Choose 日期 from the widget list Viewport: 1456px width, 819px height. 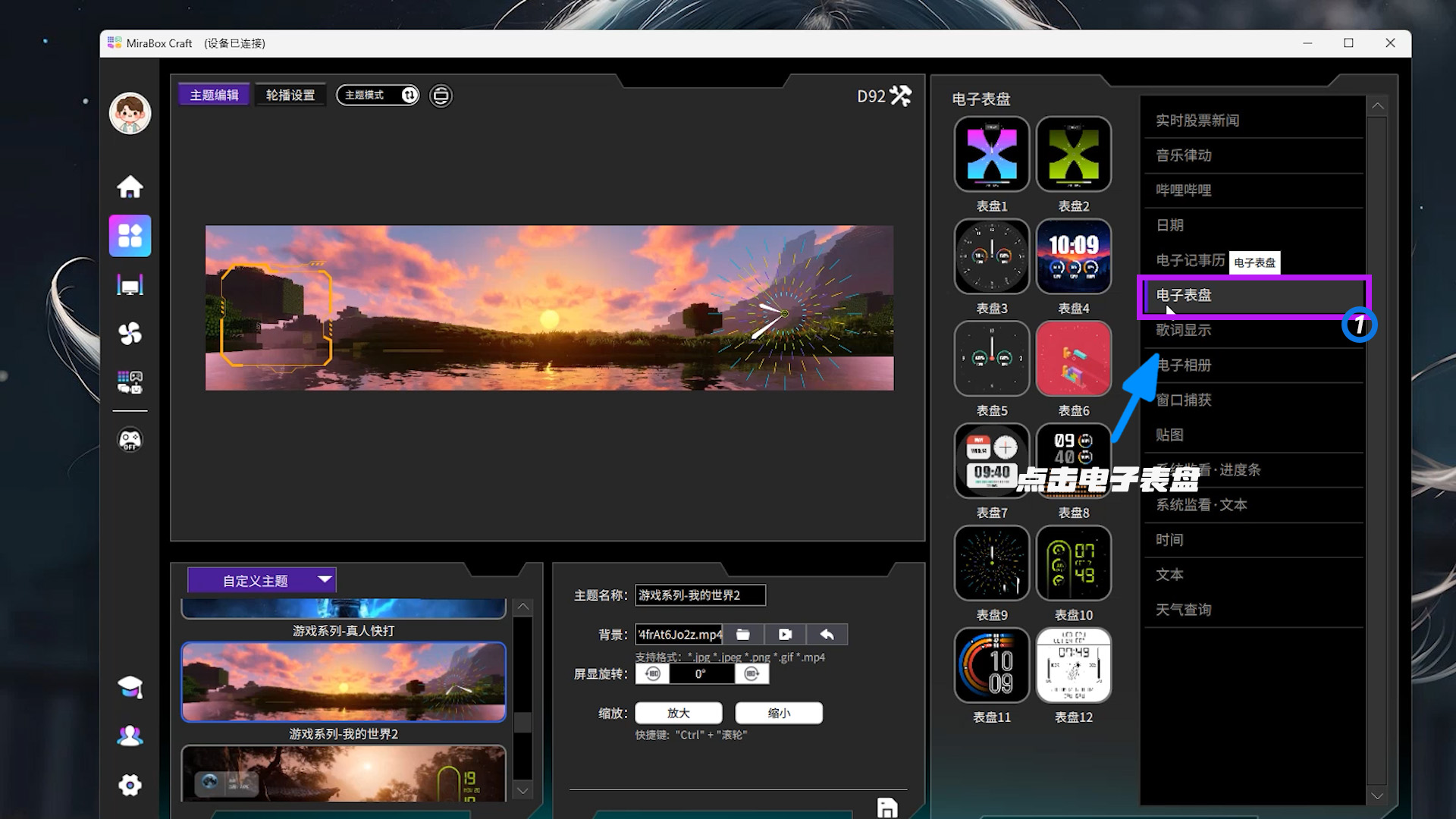click(1254, 225)
